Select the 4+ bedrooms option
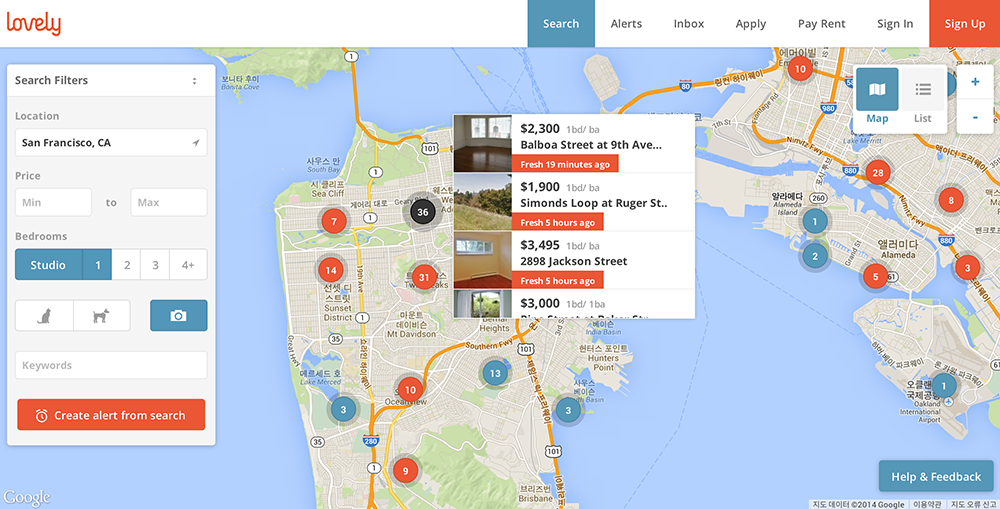This screenshot has width=1000, height=509. point(187,265)
